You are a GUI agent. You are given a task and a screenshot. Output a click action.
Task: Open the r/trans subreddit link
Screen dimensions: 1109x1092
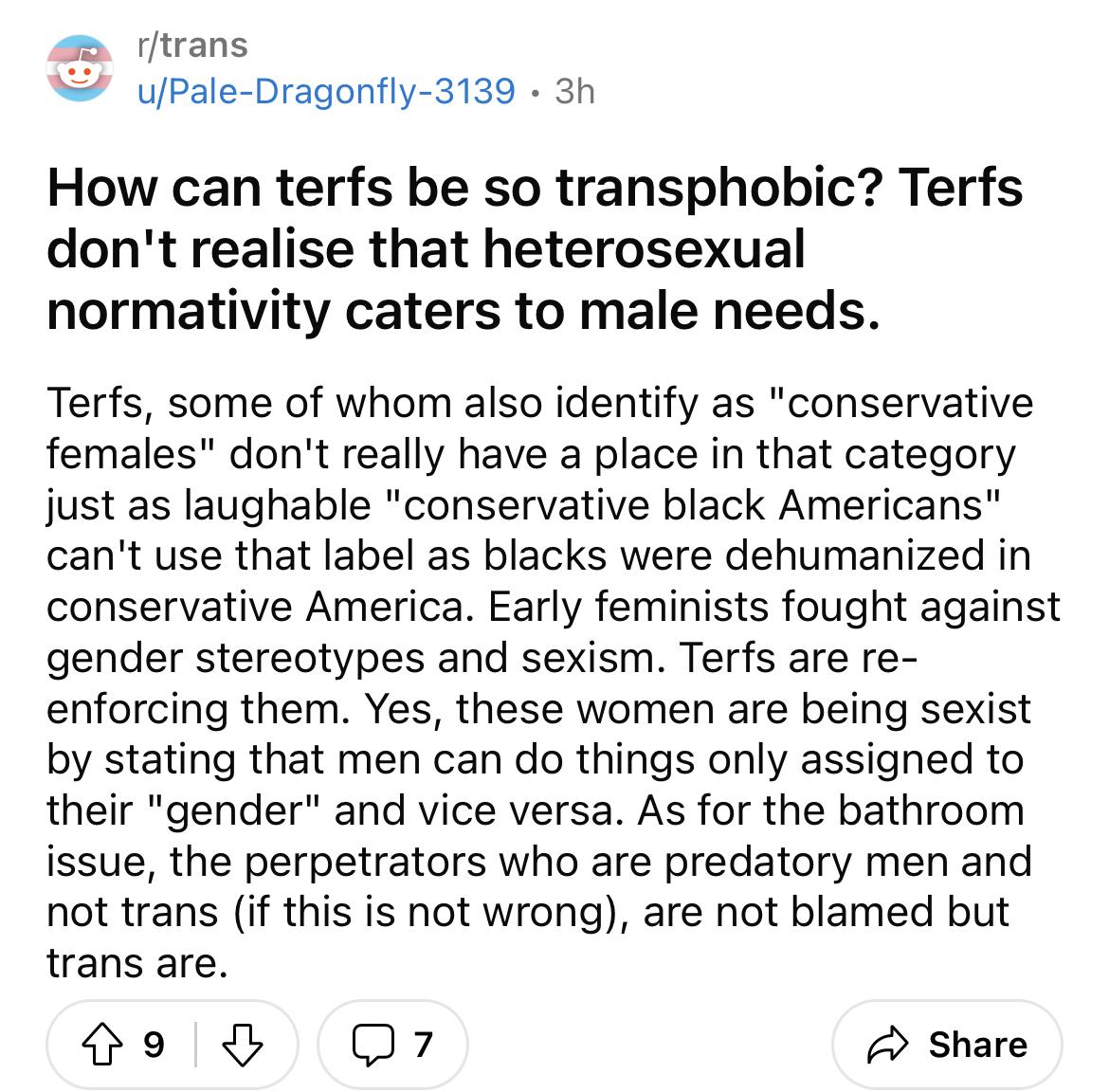(x=192, y=45)
